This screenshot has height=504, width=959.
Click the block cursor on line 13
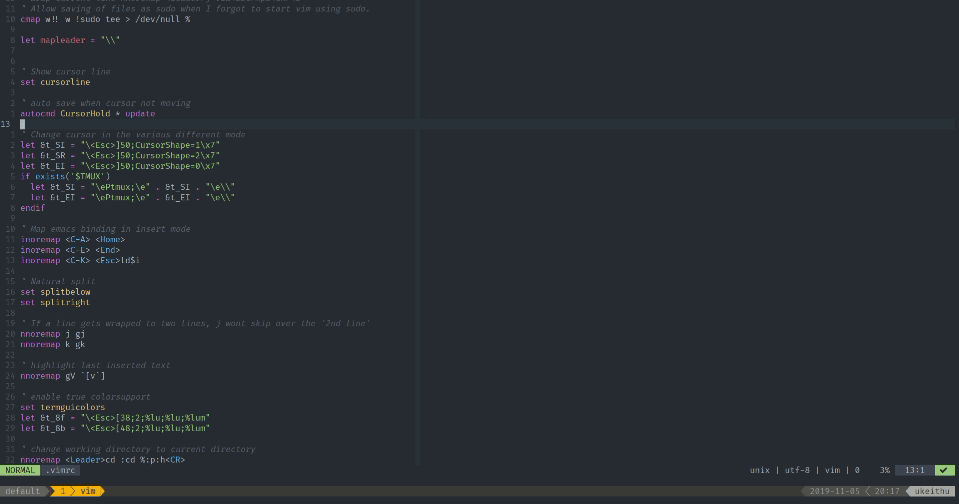pos(23,124)
